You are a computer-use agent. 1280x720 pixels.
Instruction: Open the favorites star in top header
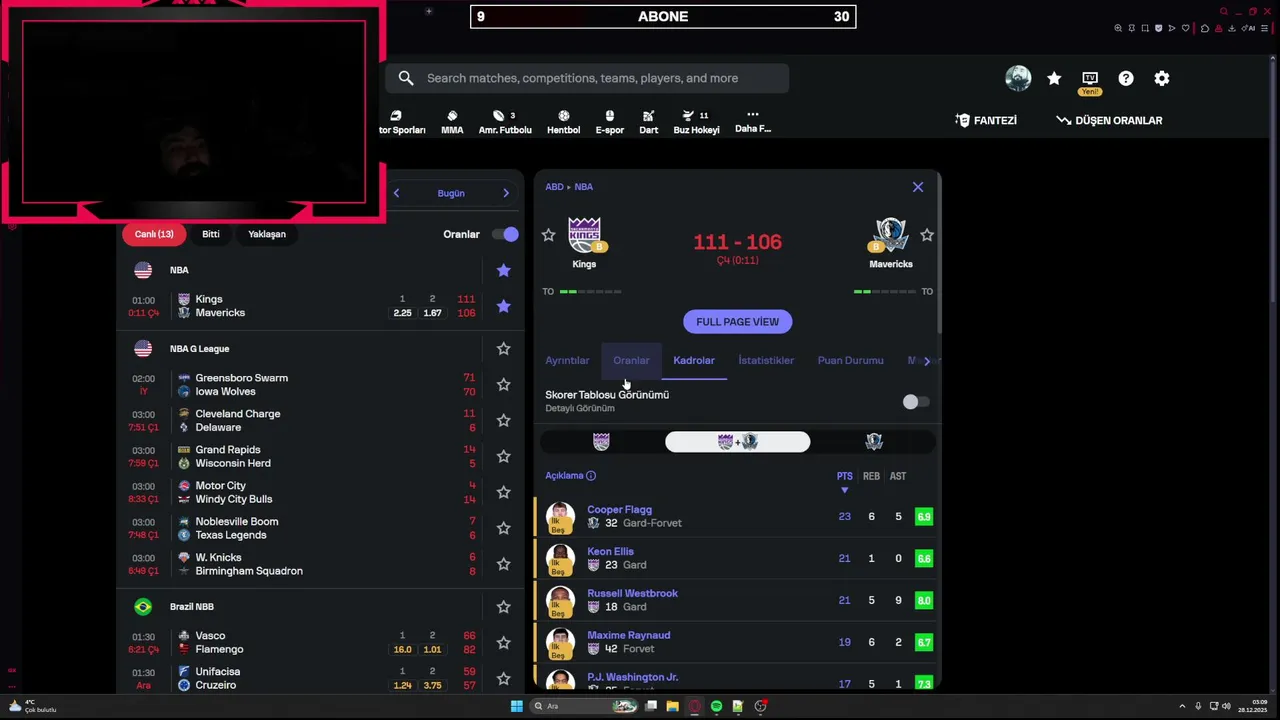click(1054, 78)
